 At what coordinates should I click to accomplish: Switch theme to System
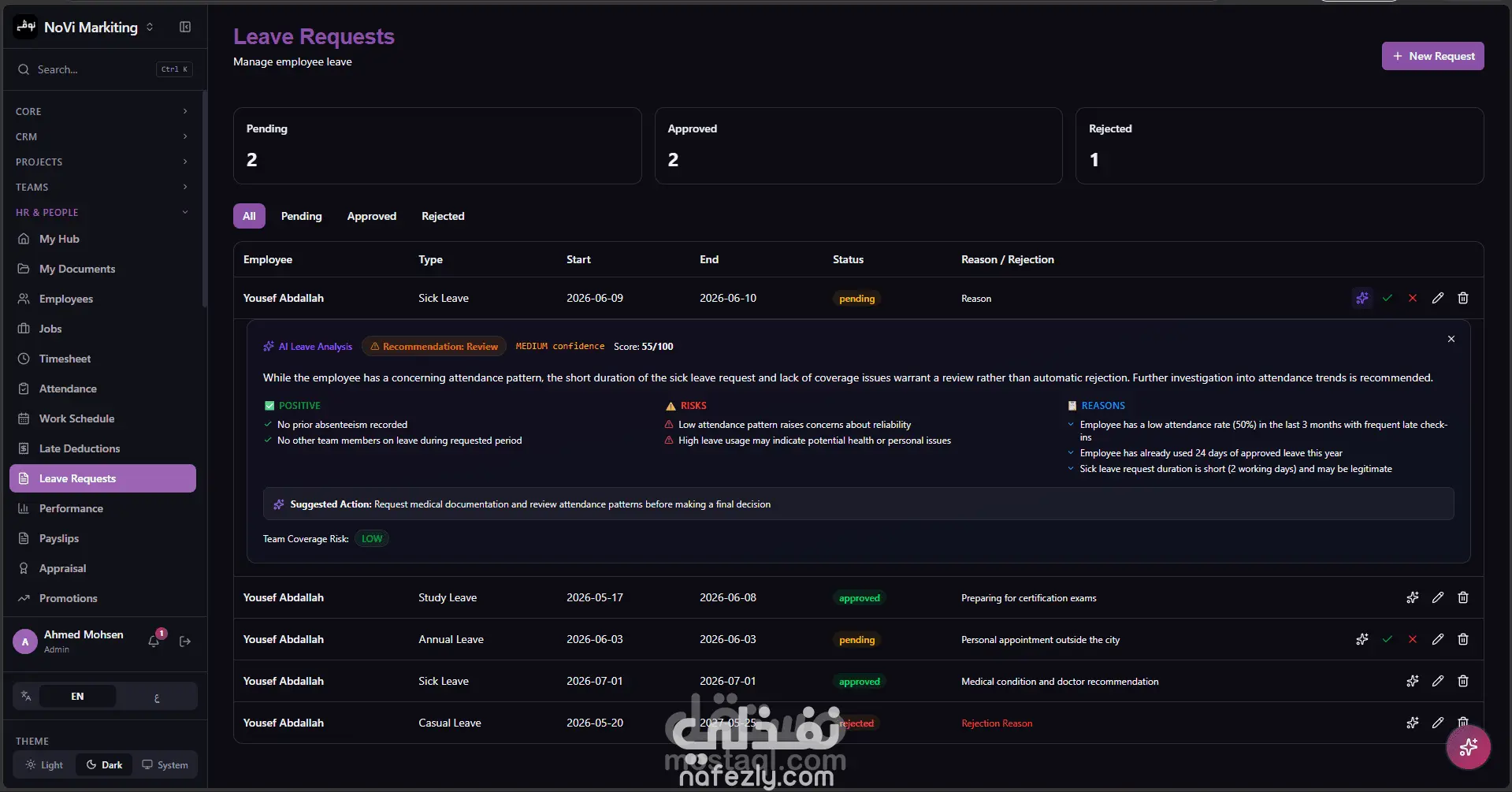[165, 764]
